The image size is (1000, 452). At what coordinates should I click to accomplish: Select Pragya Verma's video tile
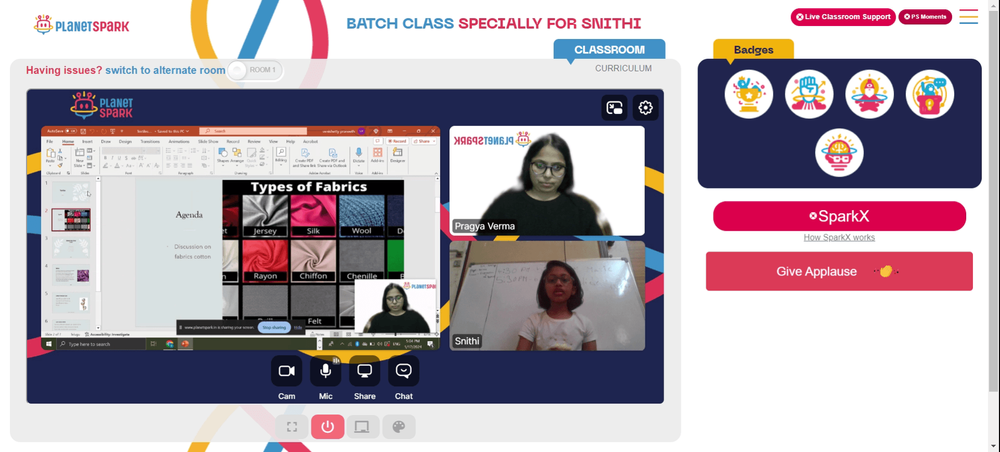coord(547,181)
